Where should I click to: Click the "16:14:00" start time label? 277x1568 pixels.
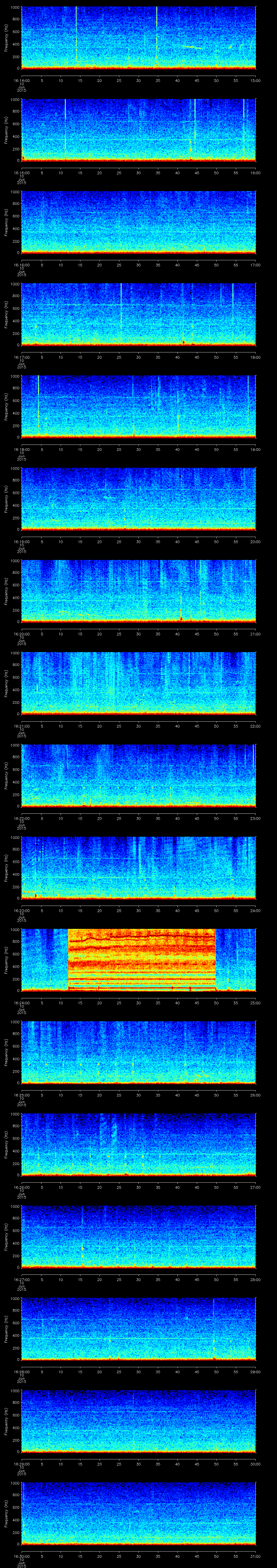[x=22, y=80]
